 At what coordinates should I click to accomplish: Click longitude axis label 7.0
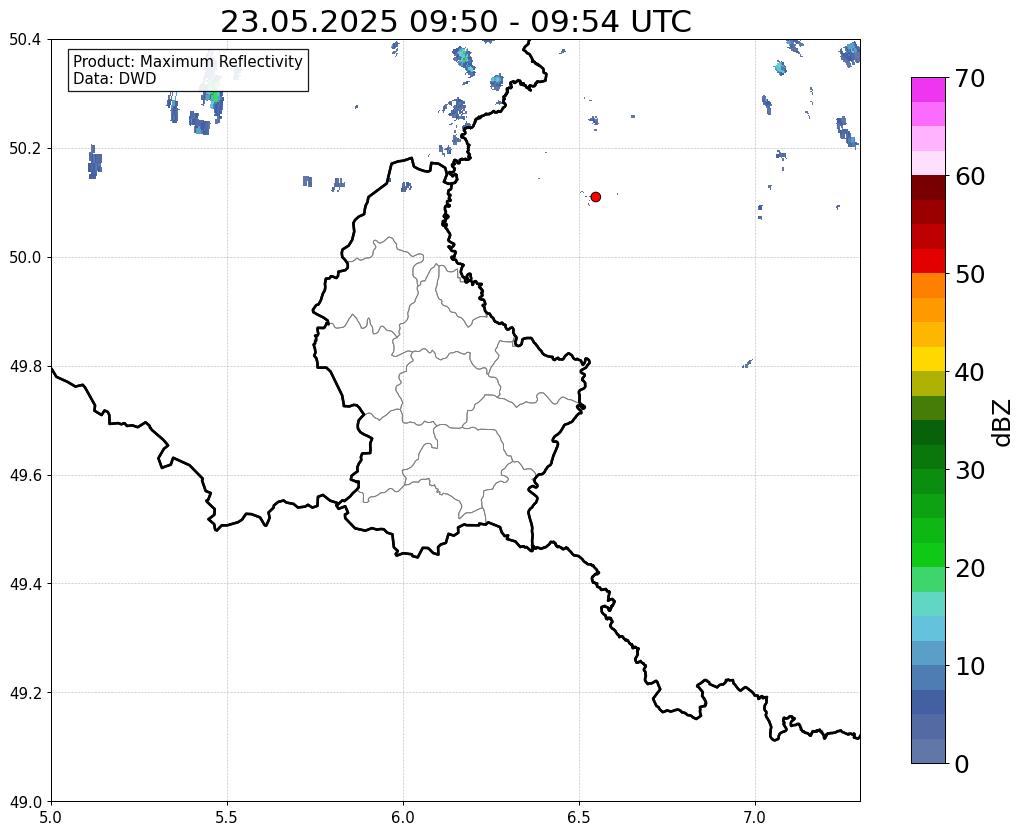[755, 818]
